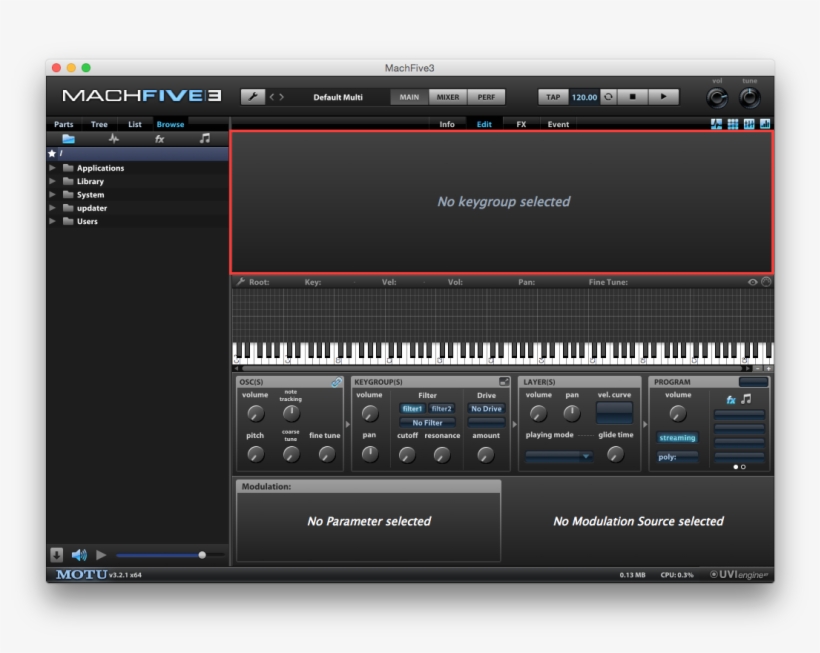This screenshot has width=820, height=653.
Task: Switch to the List tab
Action: (134, 124)
